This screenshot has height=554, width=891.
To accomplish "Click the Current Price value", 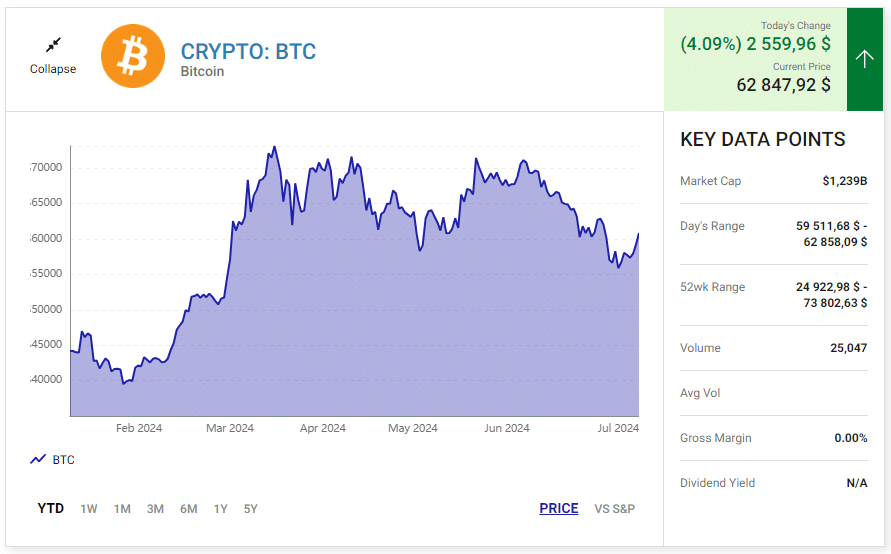I will tap(784, 85).
